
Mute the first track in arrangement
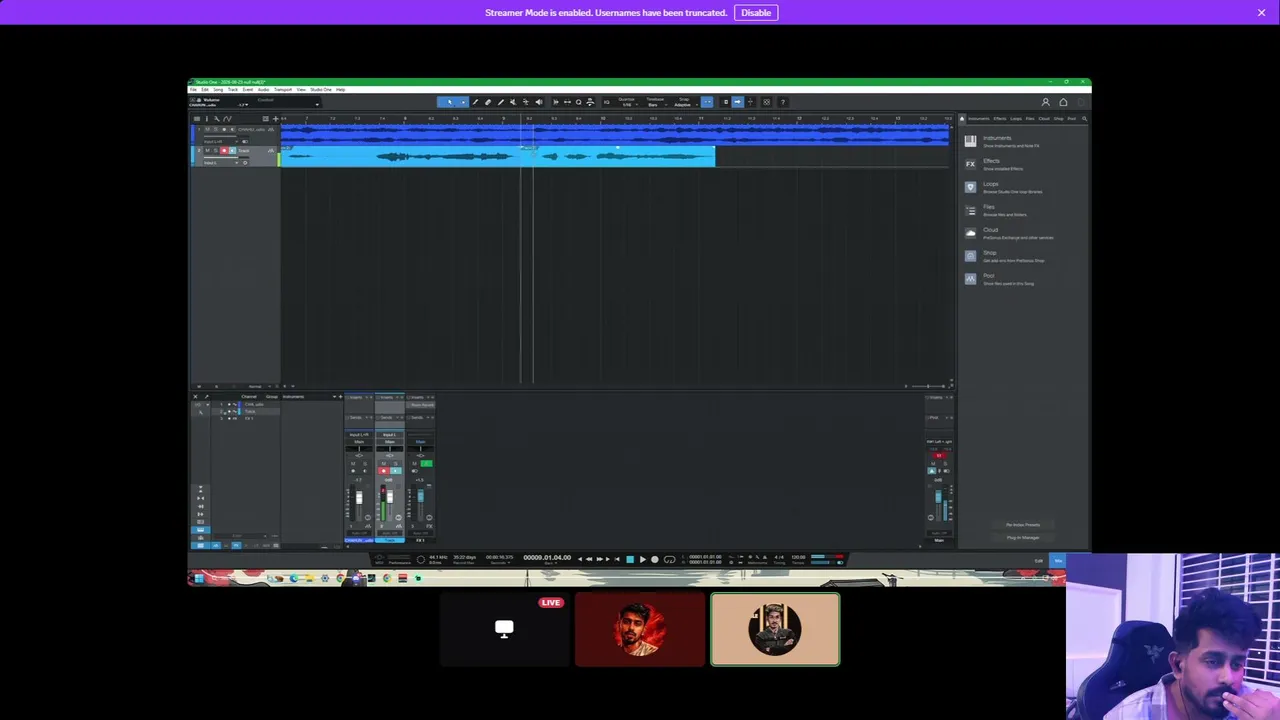point(207,129)
